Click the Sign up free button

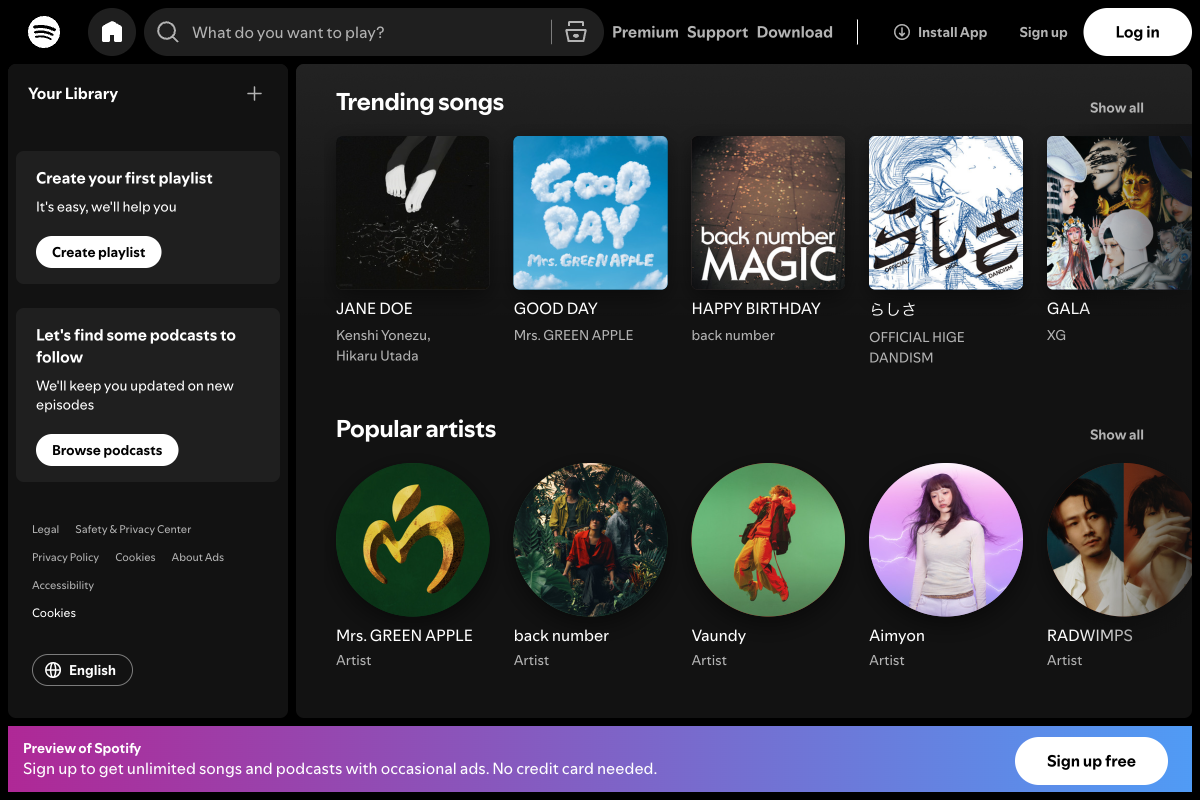pos(1090,761)
